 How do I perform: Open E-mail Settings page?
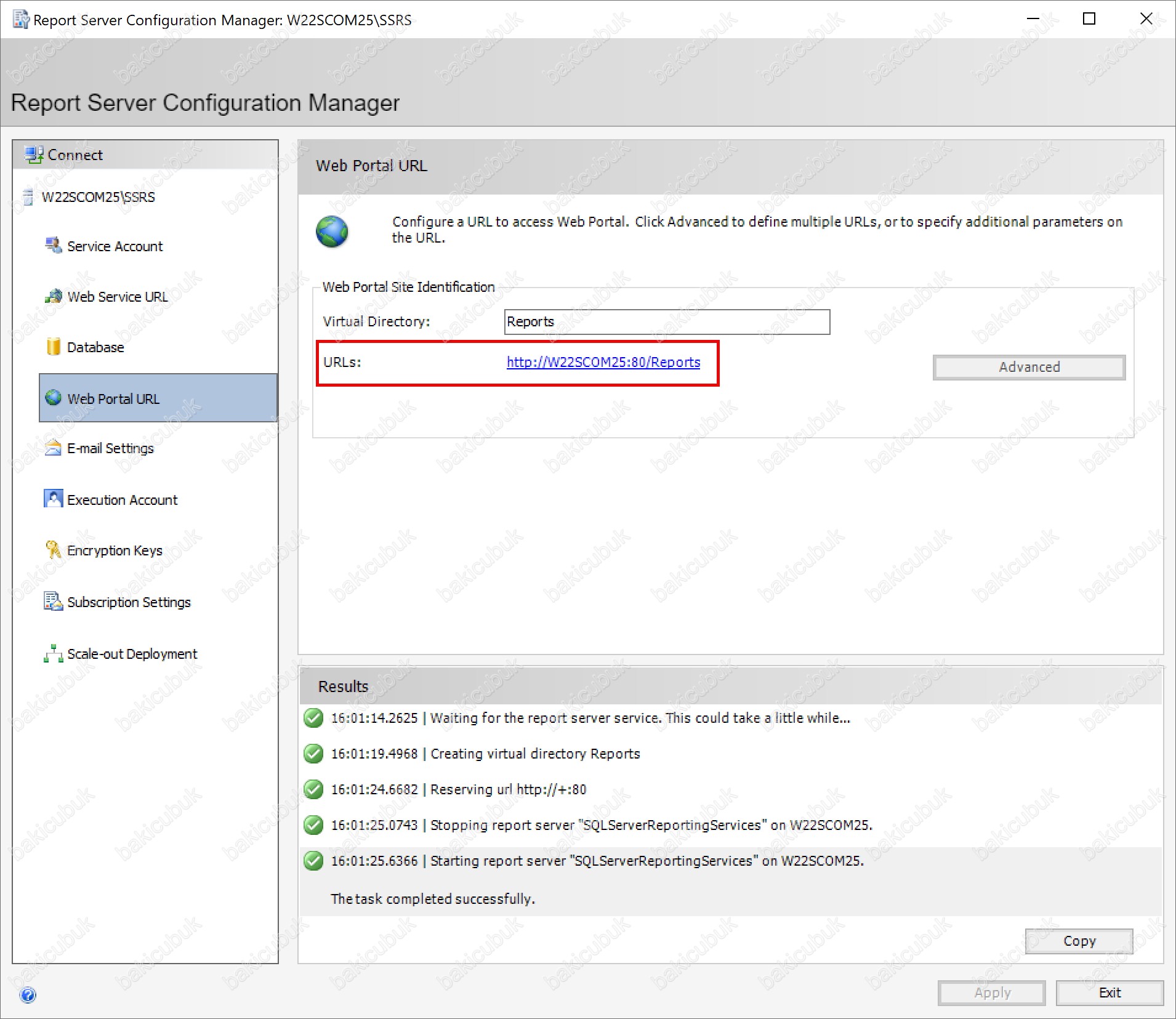pos(110,448)
